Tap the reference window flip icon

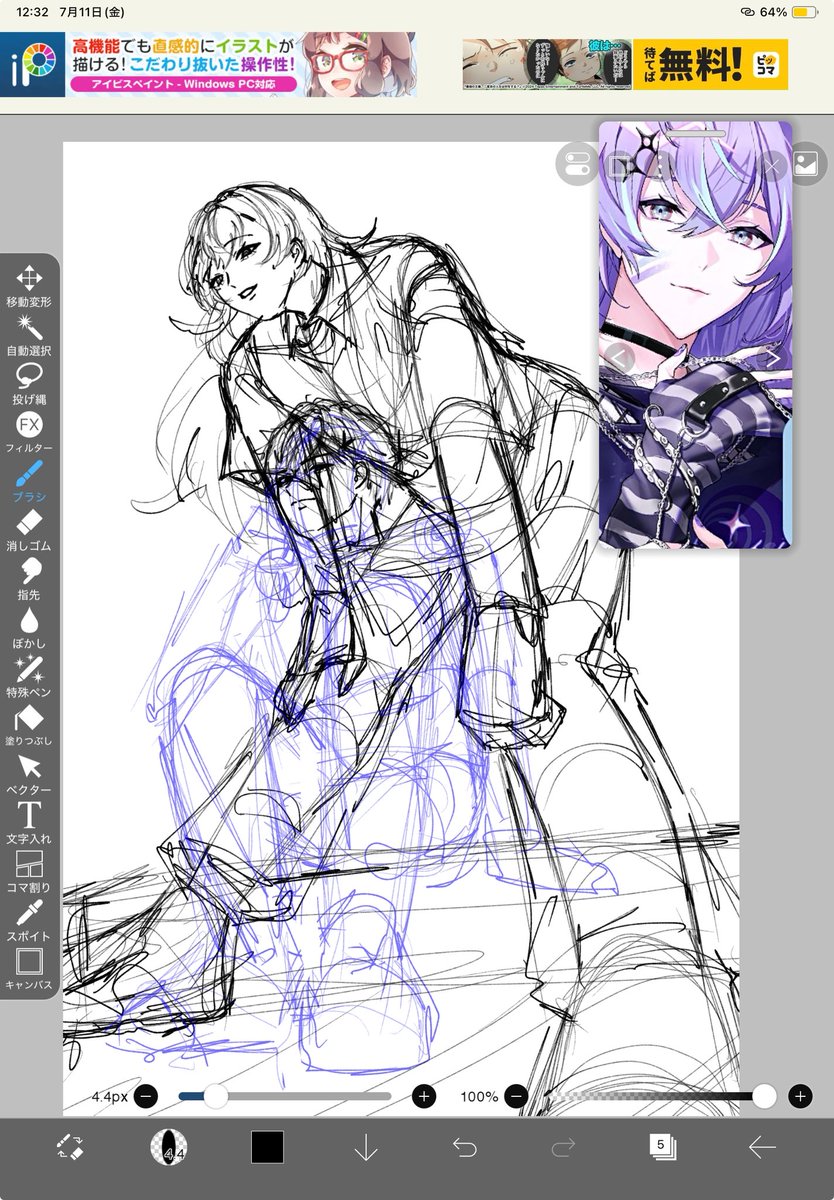620,166
